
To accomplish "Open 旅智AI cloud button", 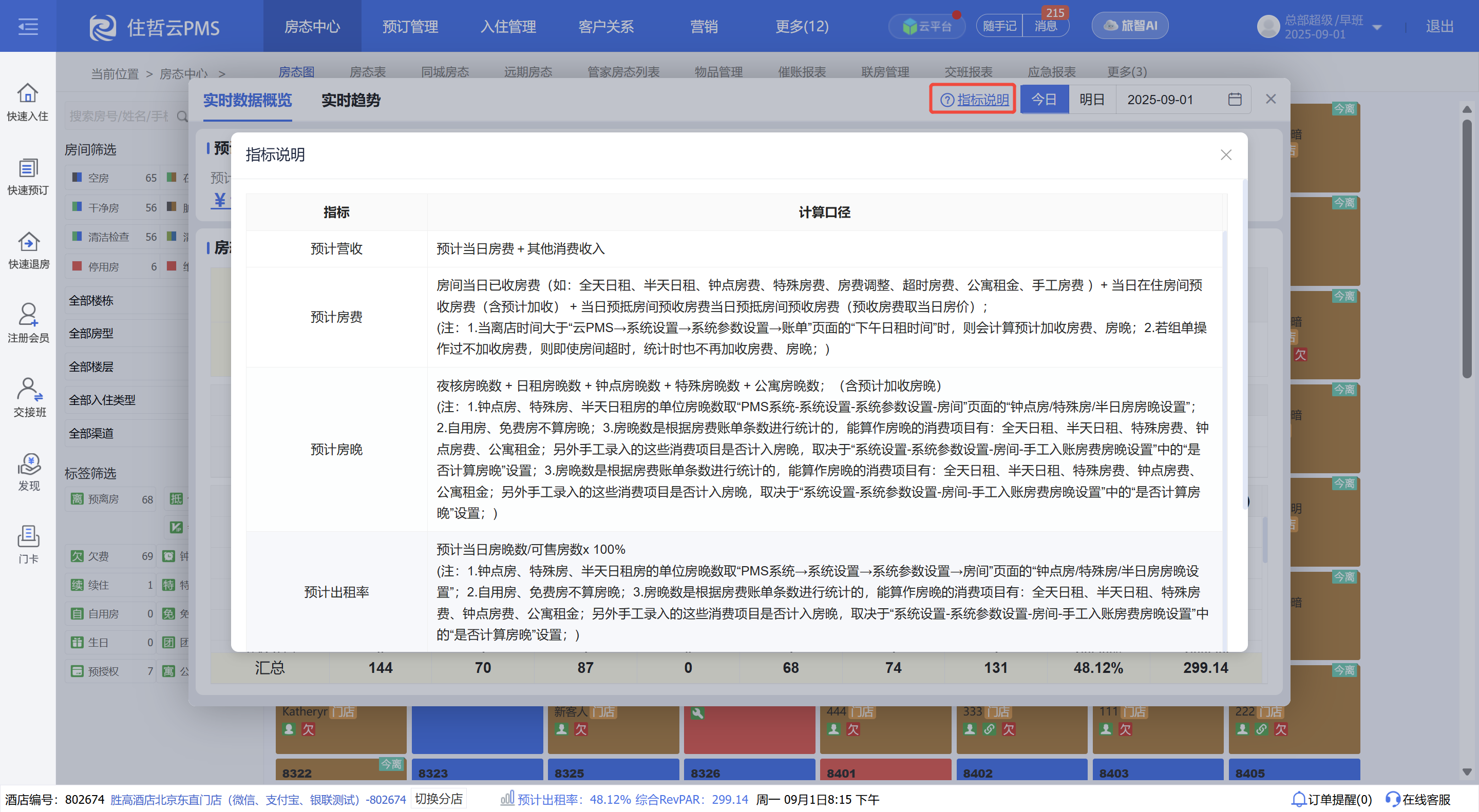I will [x=1129, y=26].
